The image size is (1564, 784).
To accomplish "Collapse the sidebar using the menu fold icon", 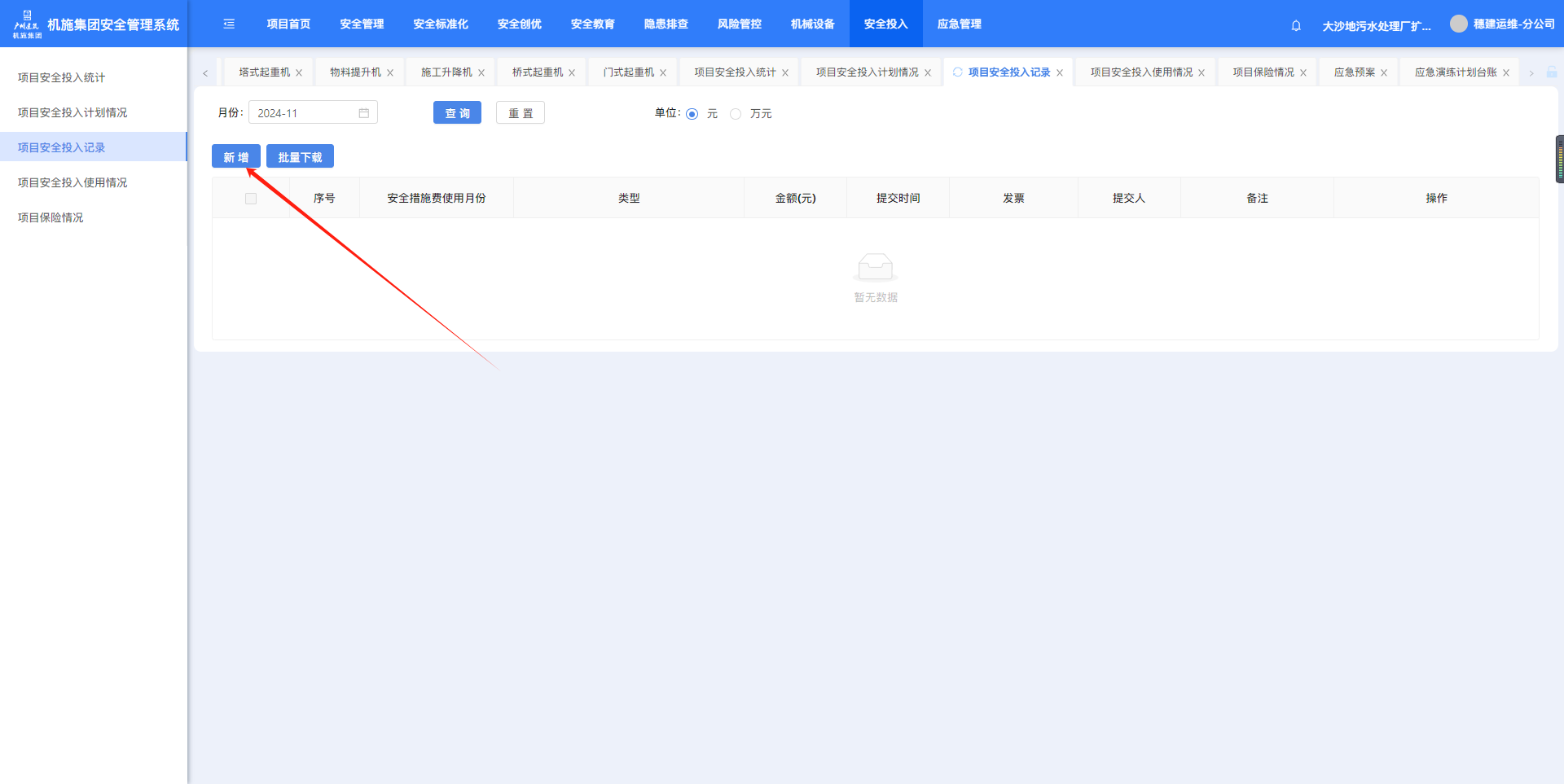I will click(229, 24).
